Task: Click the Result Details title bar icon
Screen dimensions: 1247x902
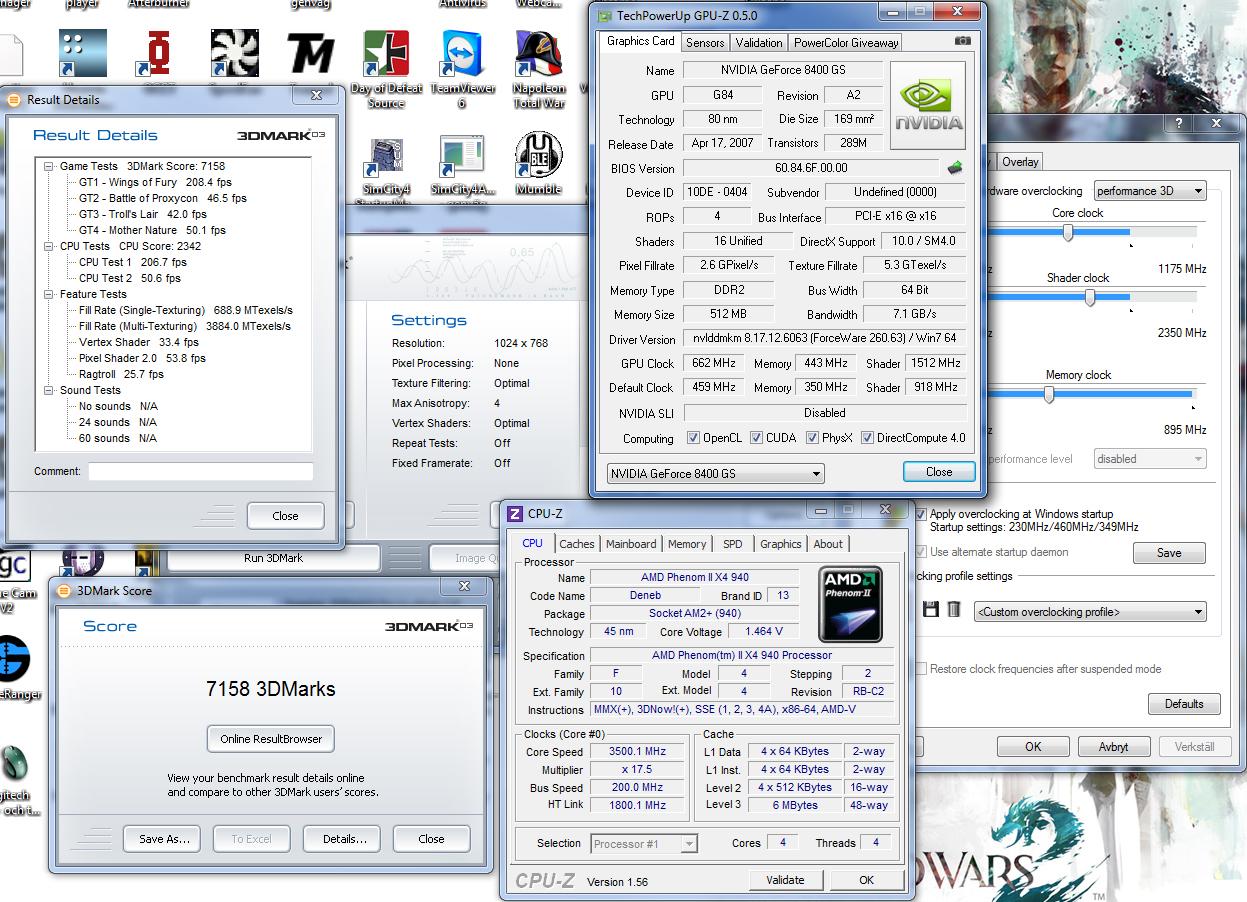Action: [x=14, y=99]
